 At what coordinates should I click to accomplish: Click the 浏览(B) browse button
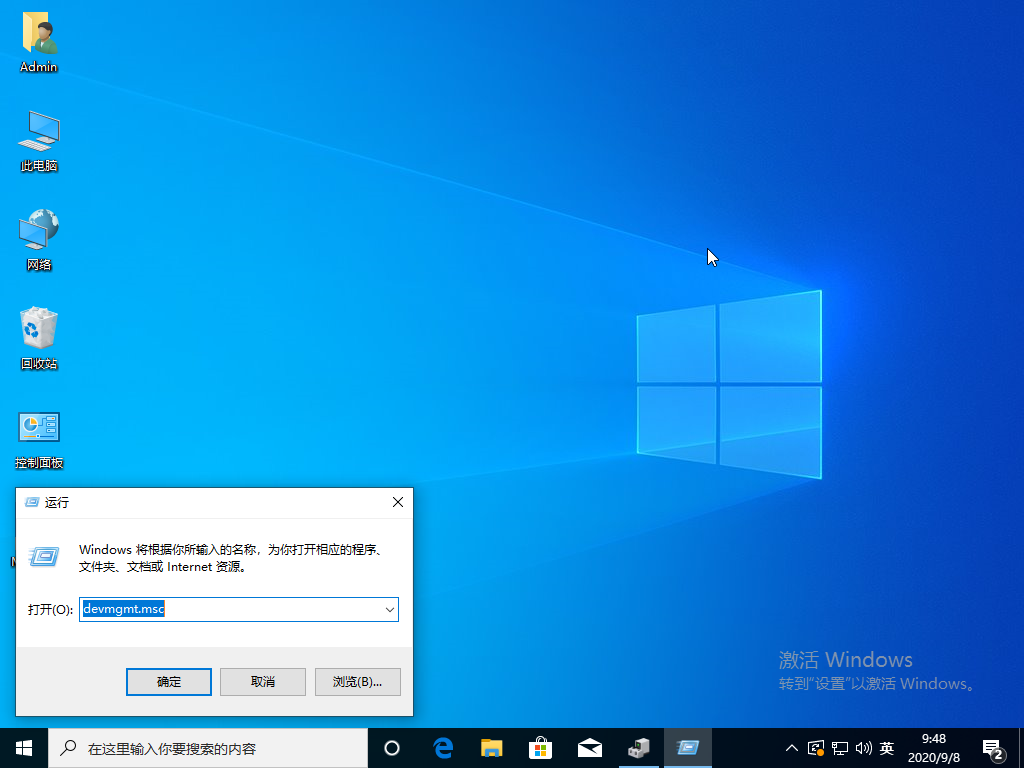357,681
